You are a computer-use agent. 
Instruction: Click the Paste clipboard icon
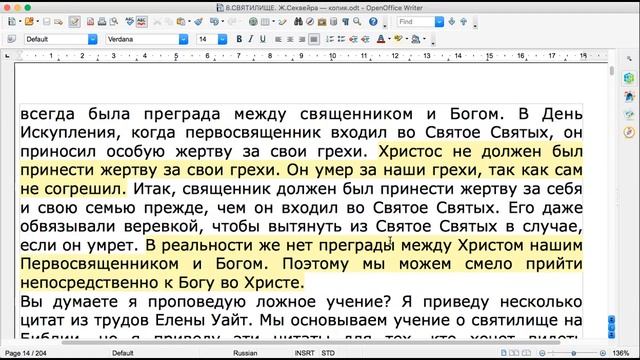(x=180, y=22)
